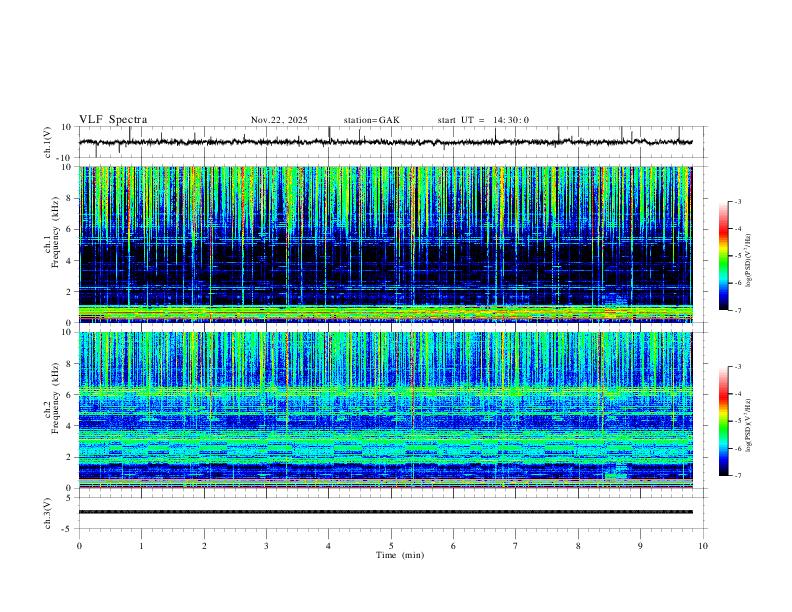Click inside the ch.1 spectrogram panel
Viewport: 792px width, 612px height.
click(x=385, y=244)
